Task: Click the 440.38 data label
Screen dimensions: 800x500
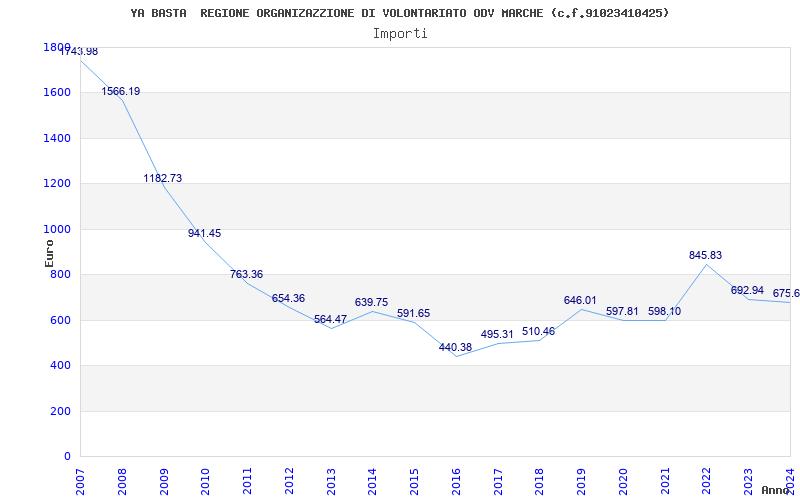Action: [x=455, y=347]
